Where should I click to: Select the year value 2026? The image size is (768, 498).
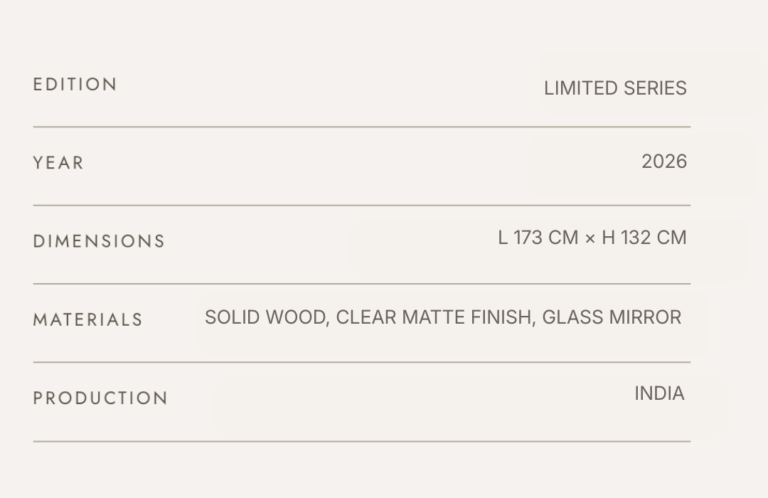point(664,161)
